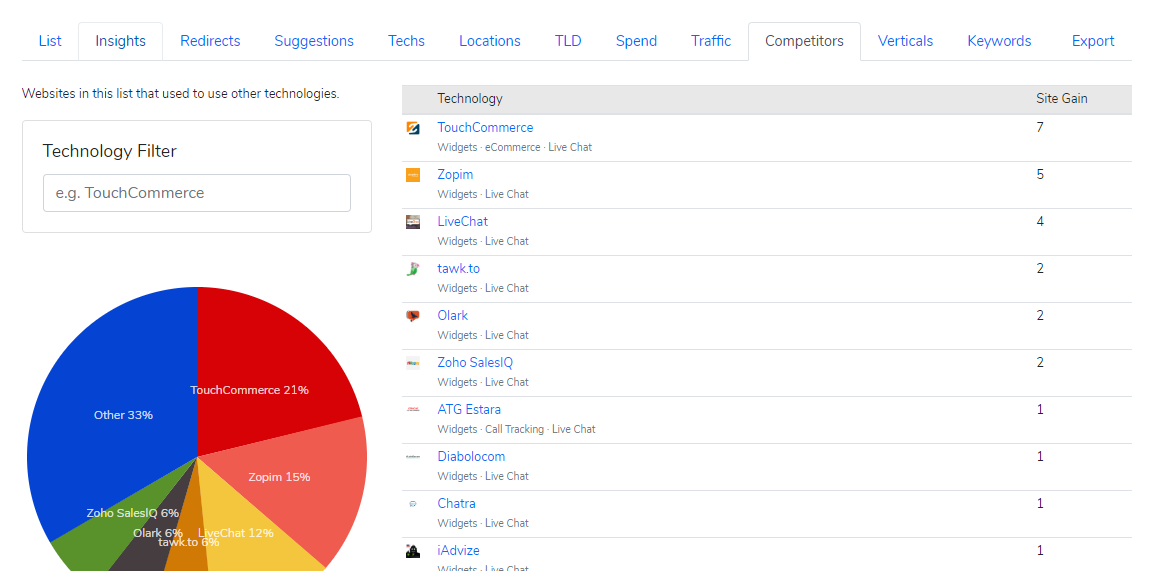Click the tawk.to parrot icon
Image resolution: width=1164 pixels, height=571 pixels.
(413, 269)
